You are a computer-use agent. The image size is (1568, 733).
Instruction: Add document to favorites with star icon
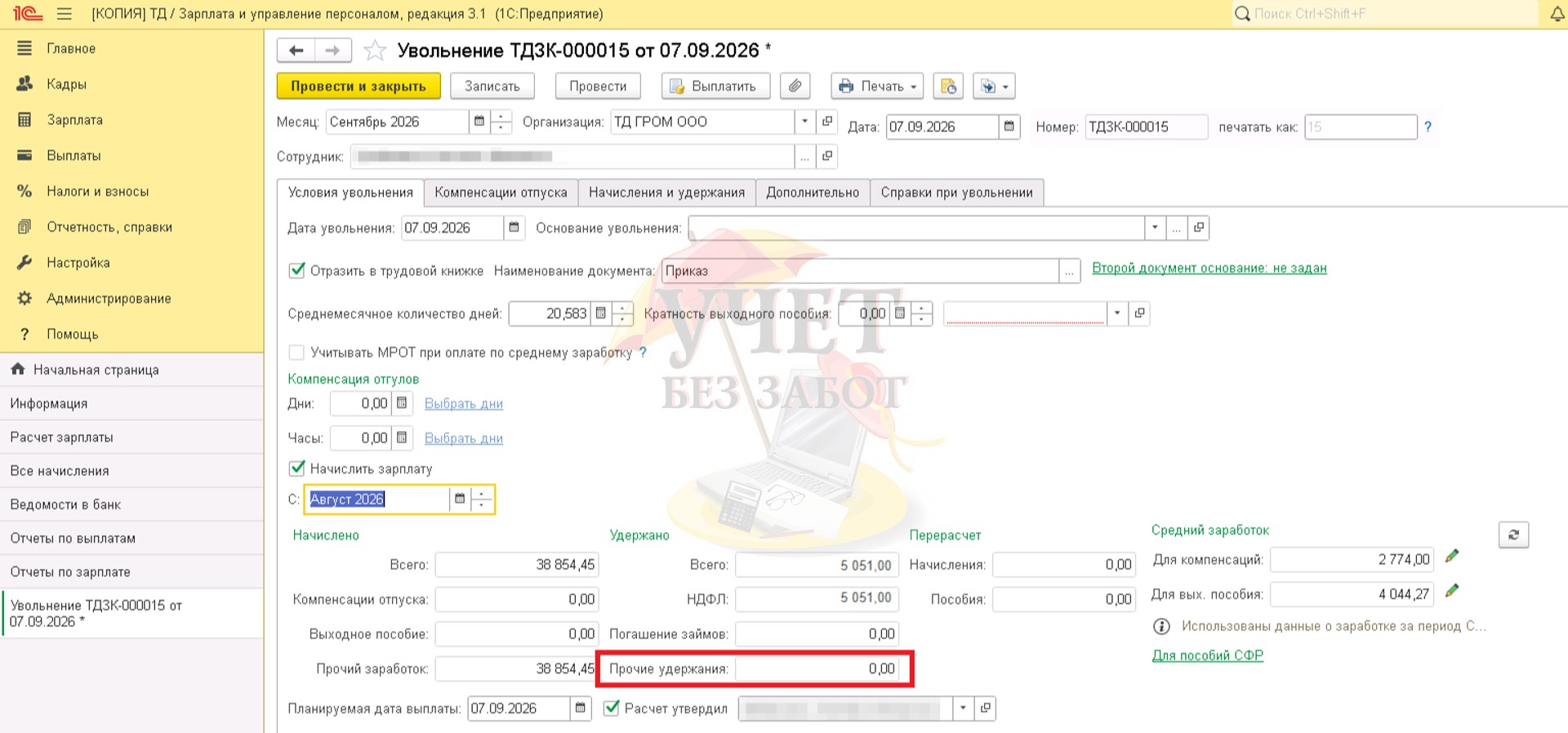[x=375, y=51]
